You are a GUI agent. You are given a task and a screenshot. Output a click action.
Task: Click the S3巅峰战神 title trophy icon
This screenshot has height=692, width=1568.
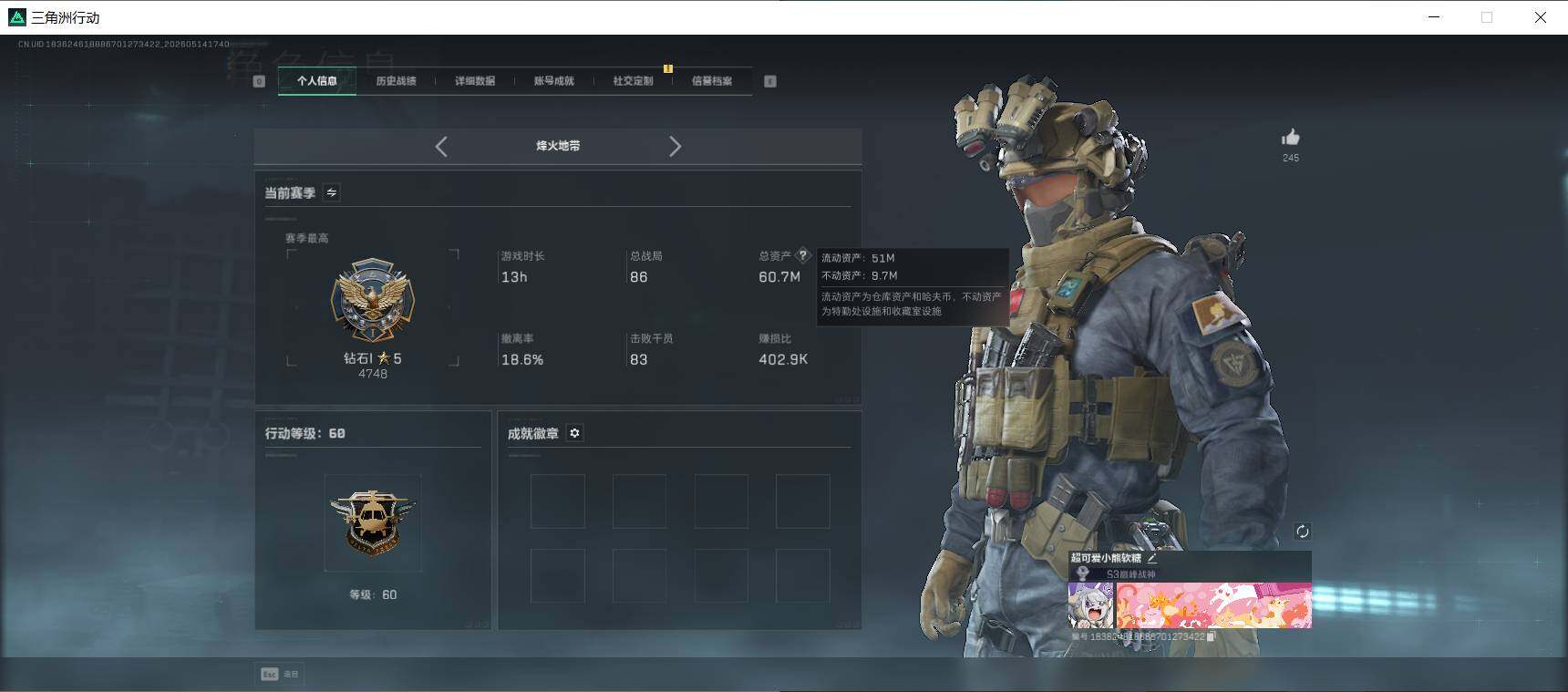coord(1083,573)
